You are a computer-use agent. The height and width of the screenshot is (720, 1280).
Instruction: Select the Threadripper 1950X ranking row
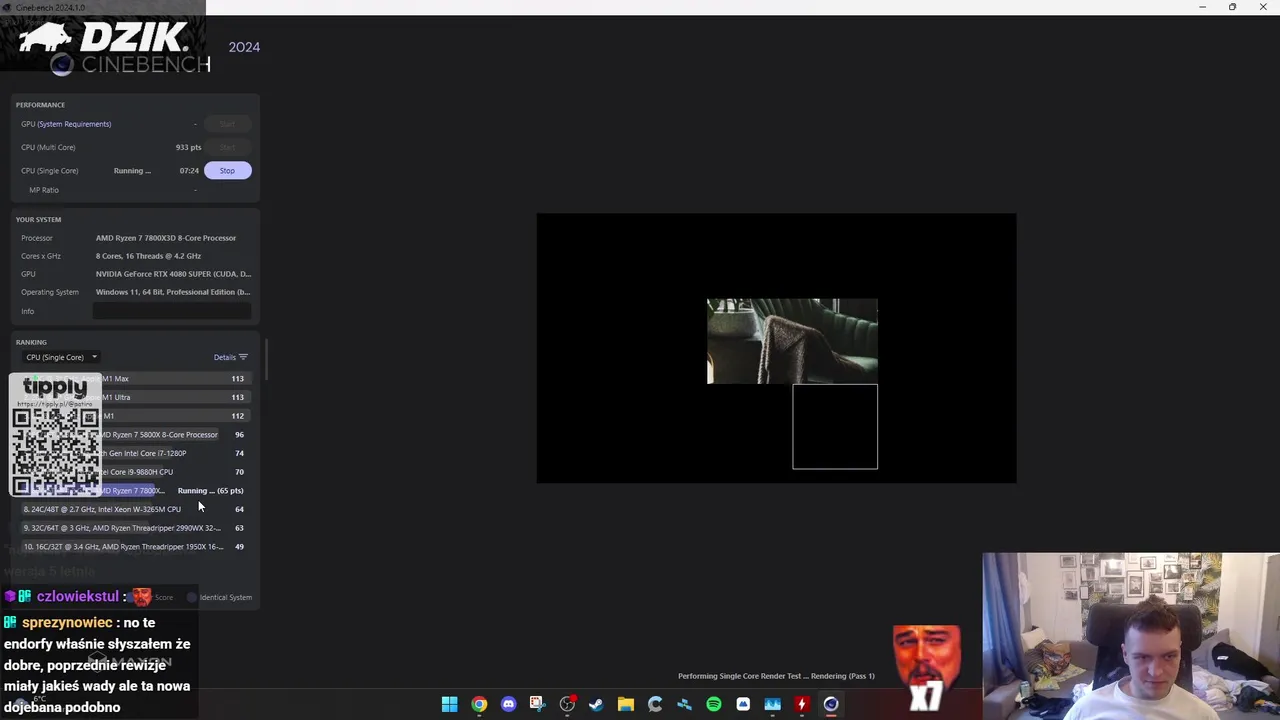[x=134, y=547]
